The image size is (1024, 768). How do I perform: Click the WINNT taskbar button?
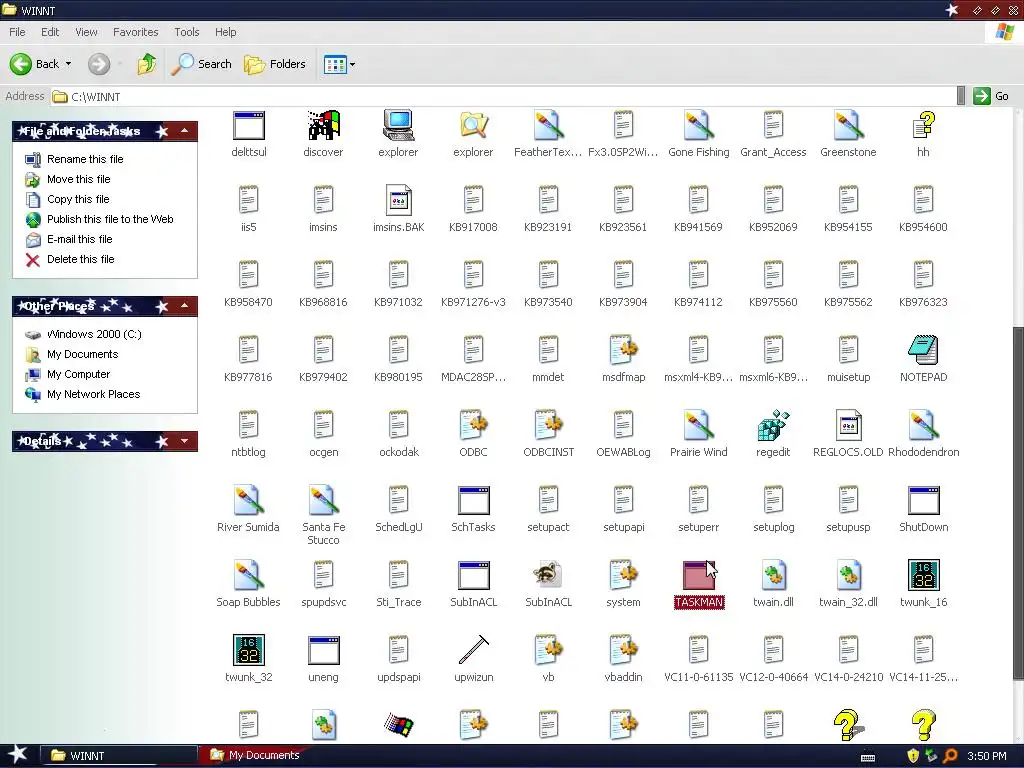click(x=118, y=756)
